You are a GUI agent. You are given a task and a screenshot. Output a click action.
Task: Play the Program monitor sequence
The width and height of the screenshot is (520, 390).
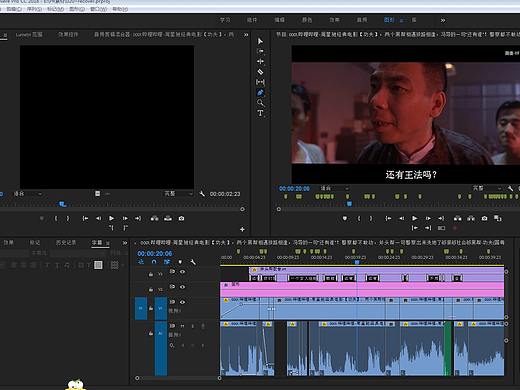pyautogui.click(x=415, y=218)
